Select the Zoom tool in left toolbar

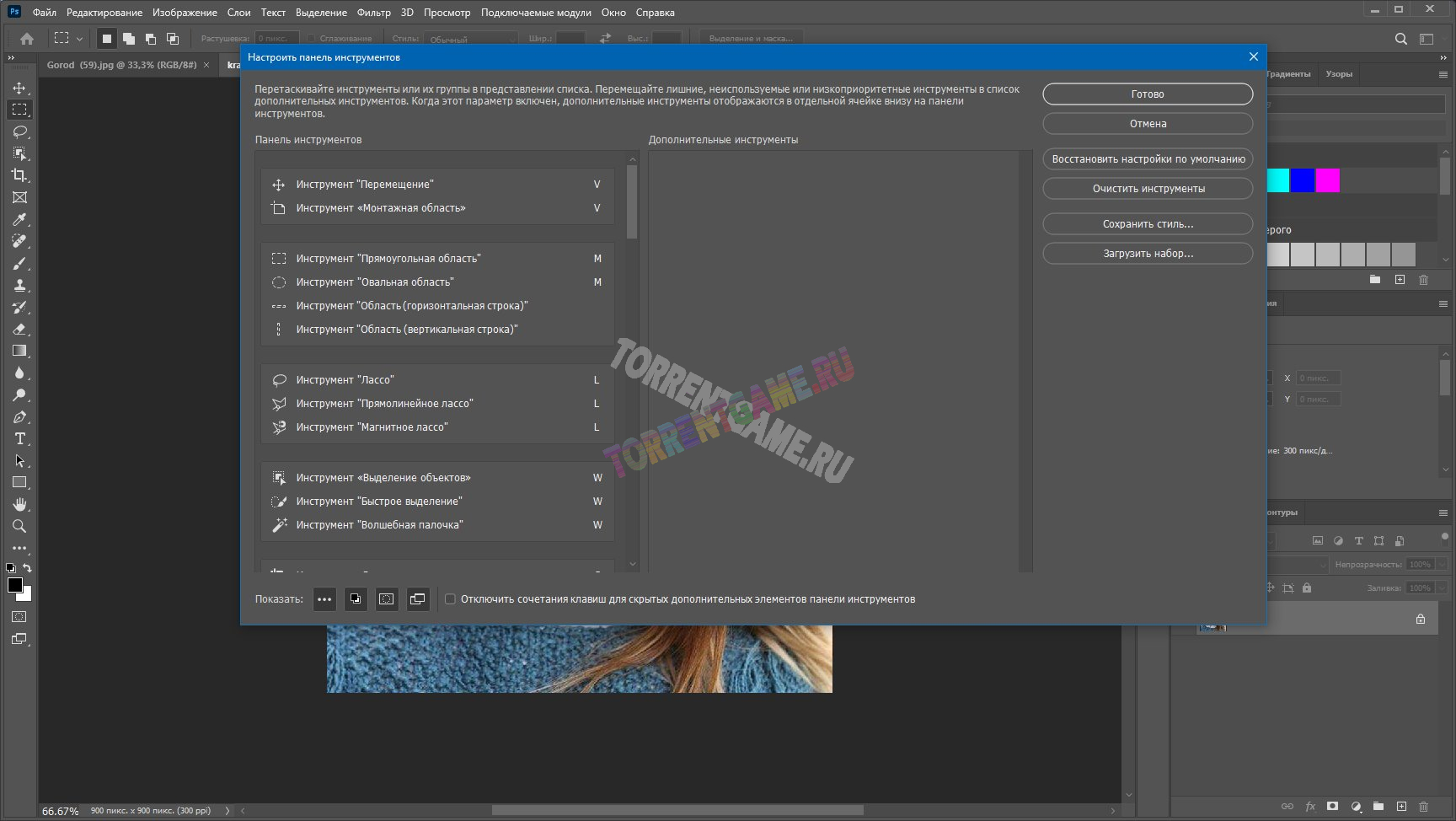[19, 526]
